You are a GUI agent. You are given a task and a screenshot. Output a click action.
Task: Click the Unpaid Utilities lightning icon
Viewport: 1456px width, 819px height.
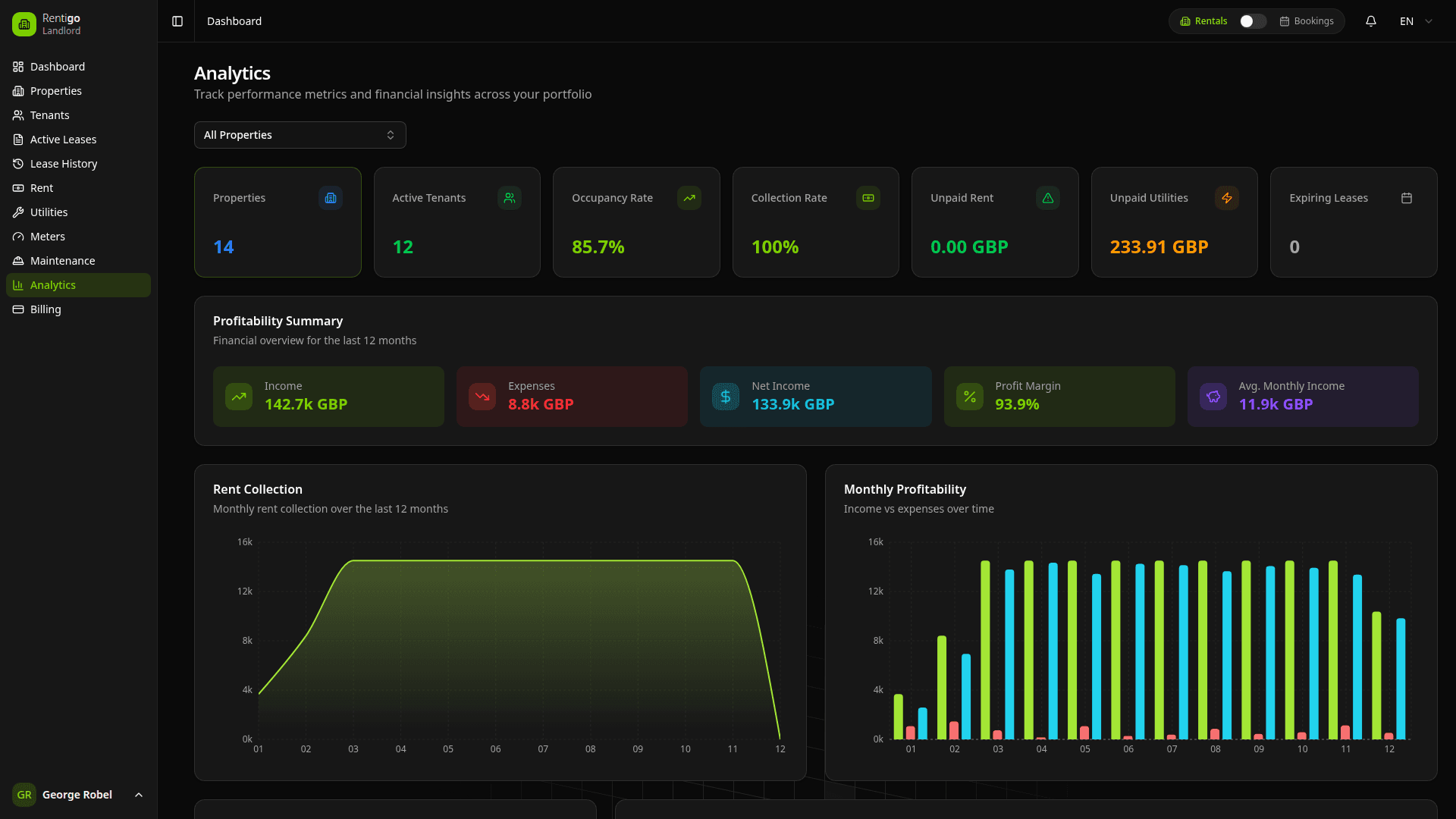point(1227,198)
